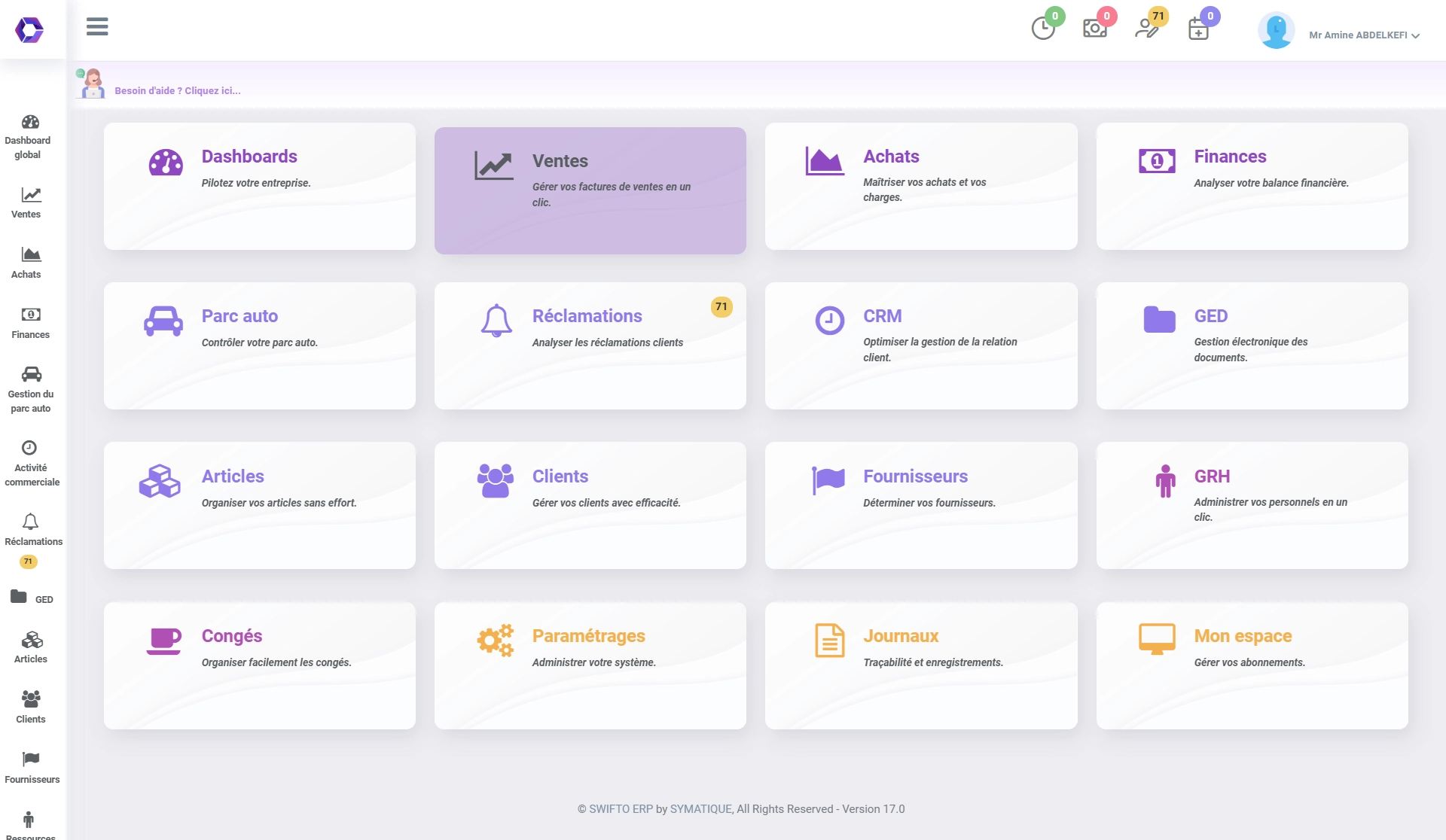
Task: Open the user-edit icon with badge 71
Action: point(1146,29)
